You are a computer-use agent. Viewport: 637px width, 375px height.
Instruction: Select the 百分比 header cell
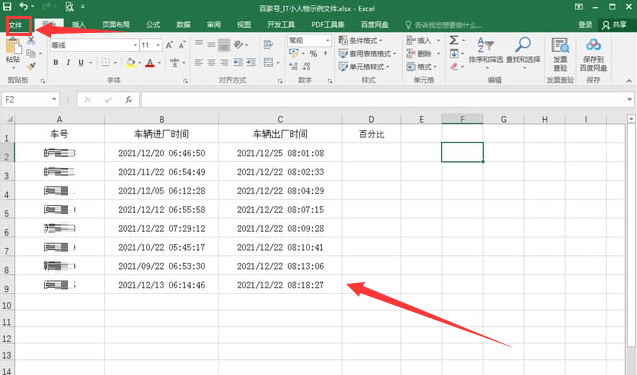tap(371, 134)
